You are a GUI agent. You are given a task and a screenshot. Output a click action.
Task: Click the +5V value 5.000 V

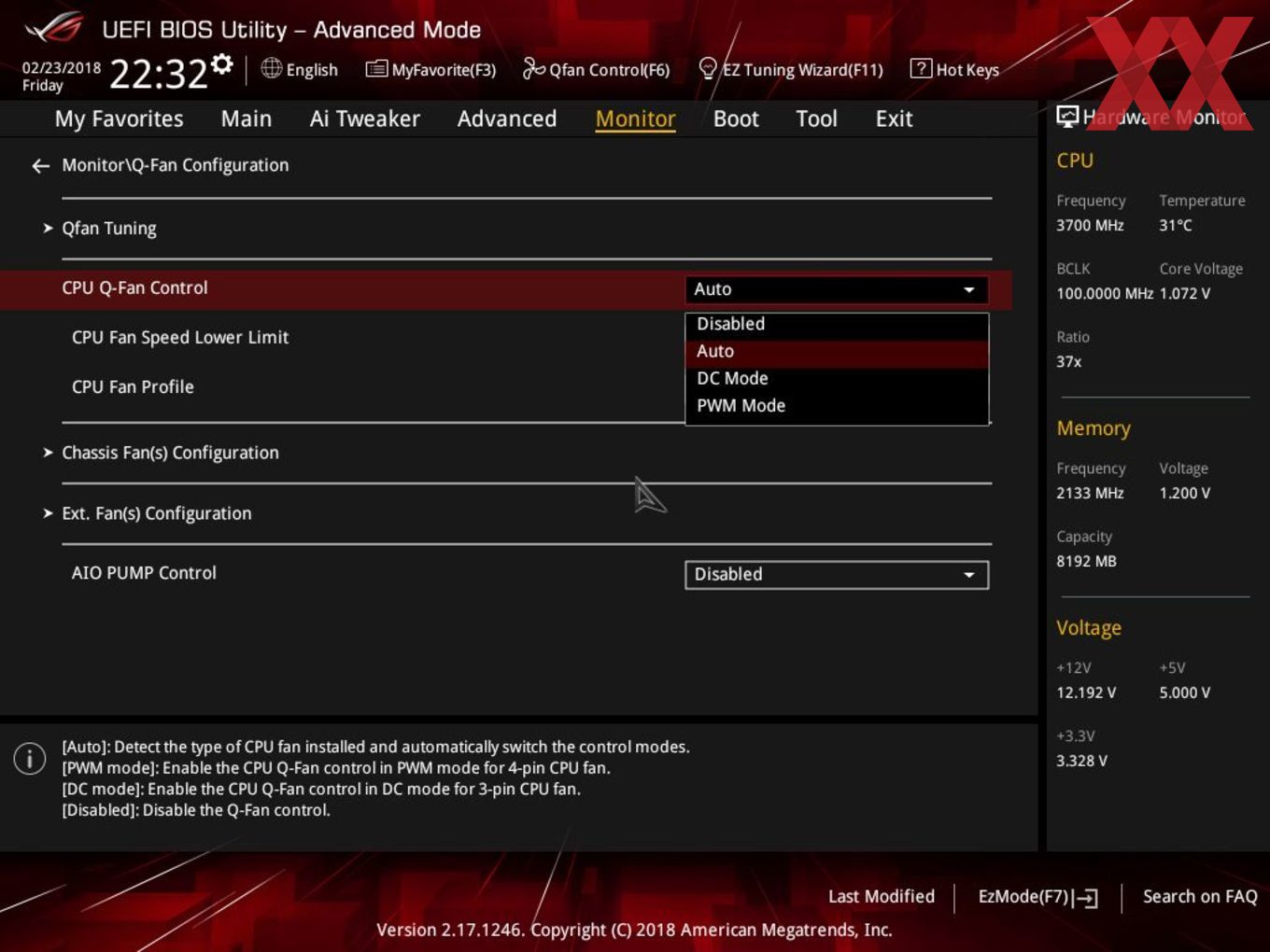(x=1184, y=693)
